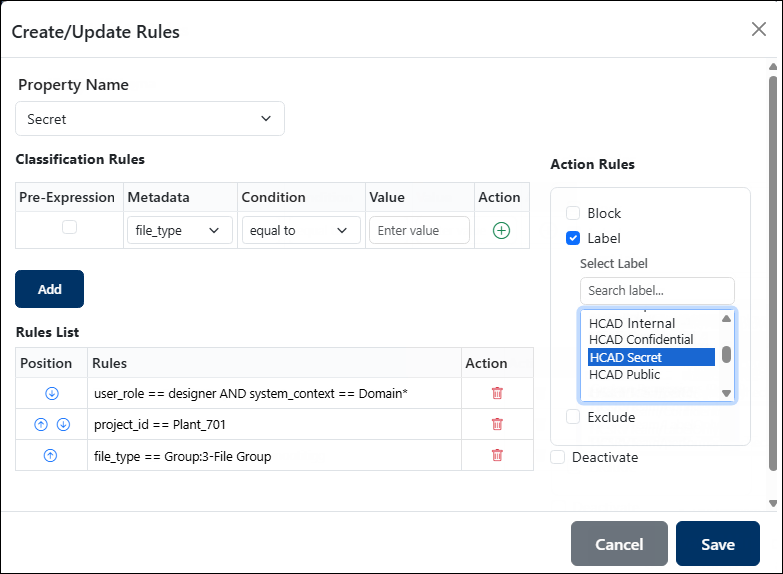This screenshot has height=574, width=783.
Task: Click the green plus icon to add condition
Action: coord(501,230)
